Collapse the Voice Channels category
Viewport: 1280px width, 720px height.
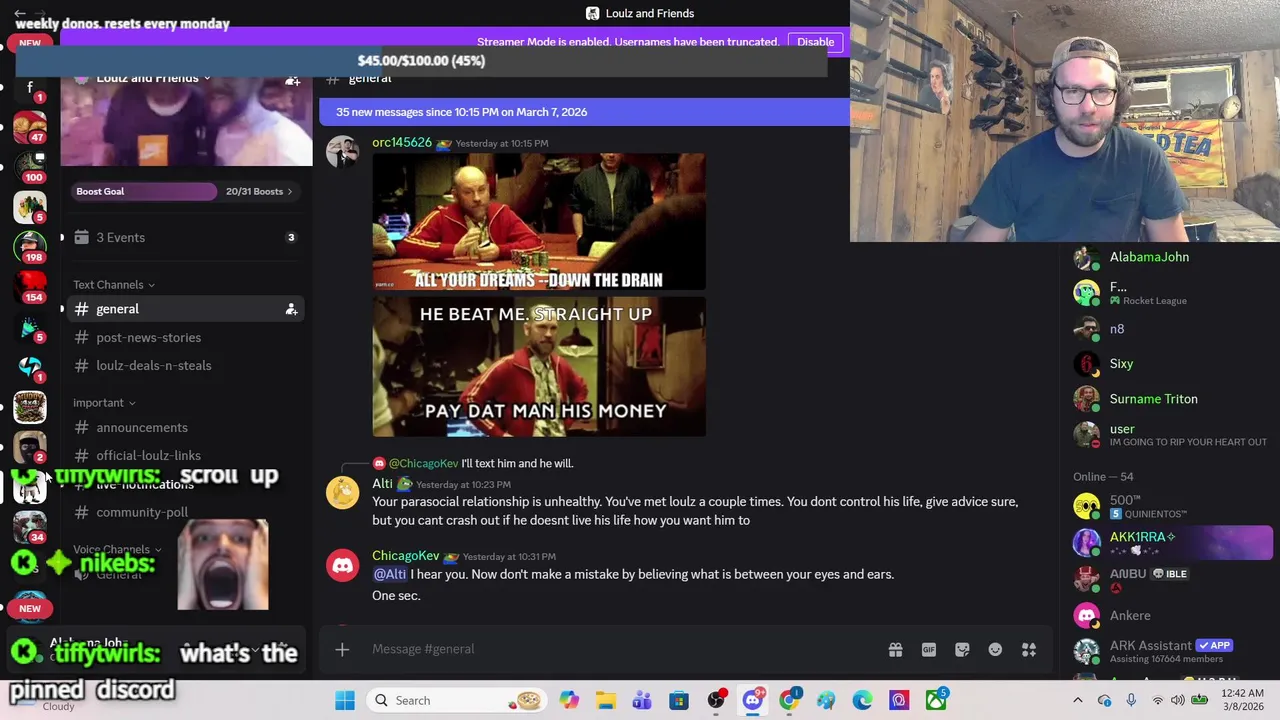point(117,549)
